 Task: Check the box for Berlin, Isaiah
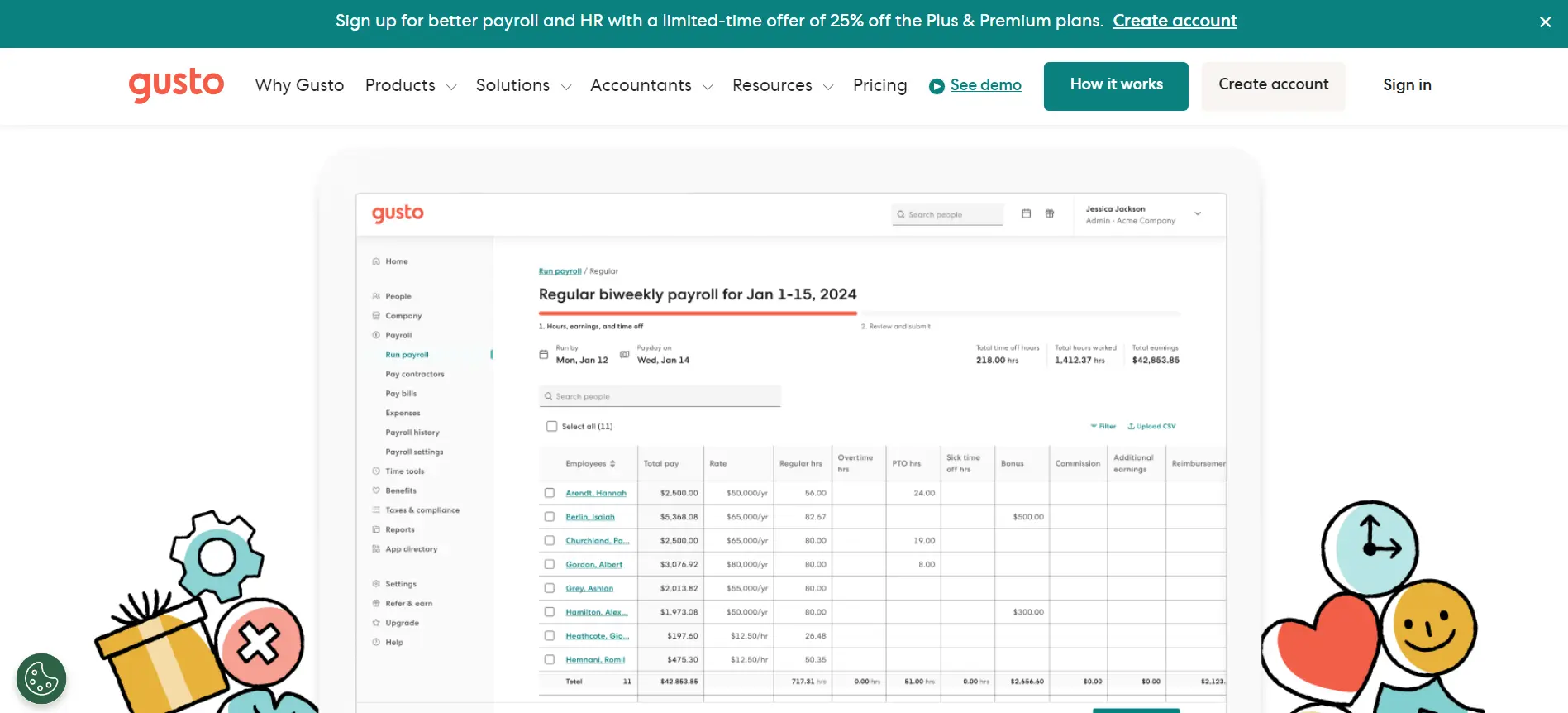pos(550,517)
